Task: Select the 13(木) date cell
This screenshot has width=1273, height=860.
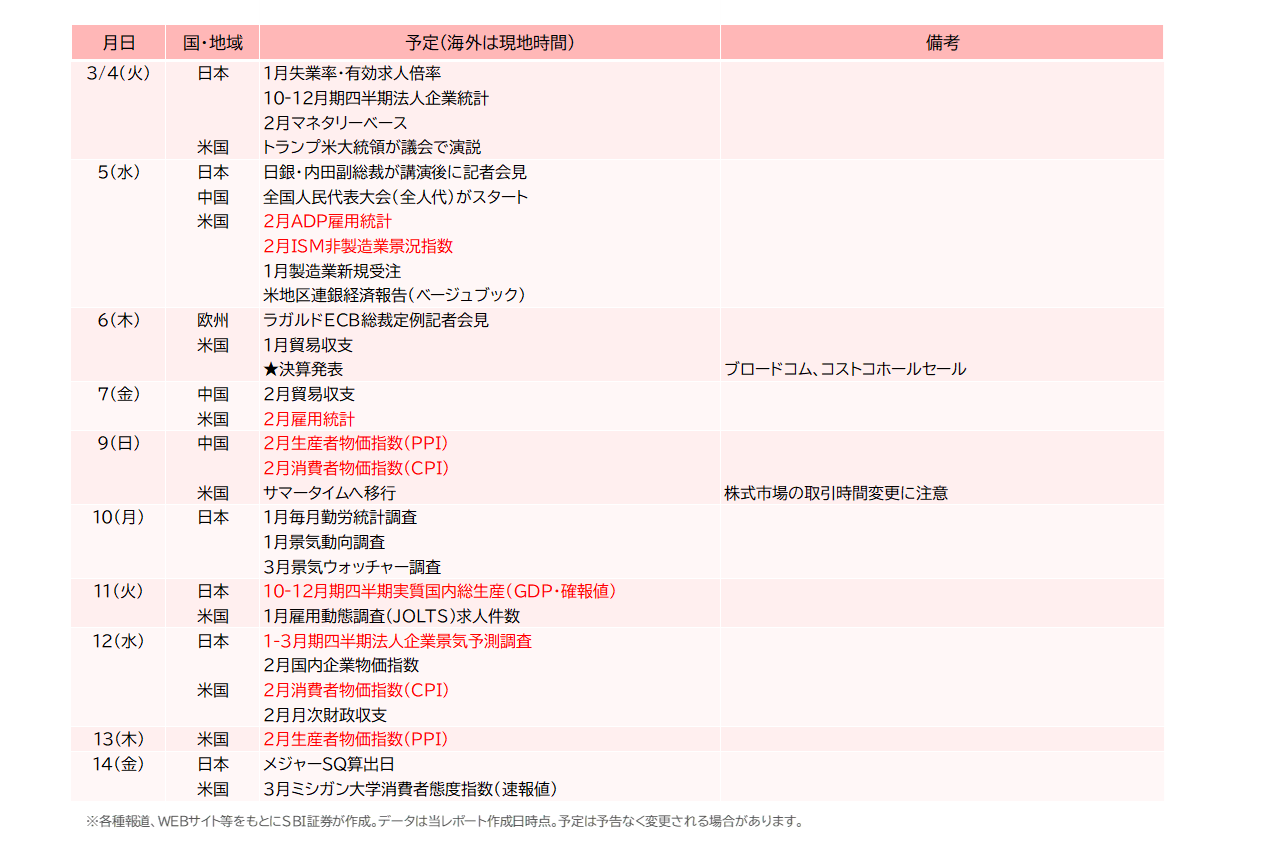Action: coord(119,739)
